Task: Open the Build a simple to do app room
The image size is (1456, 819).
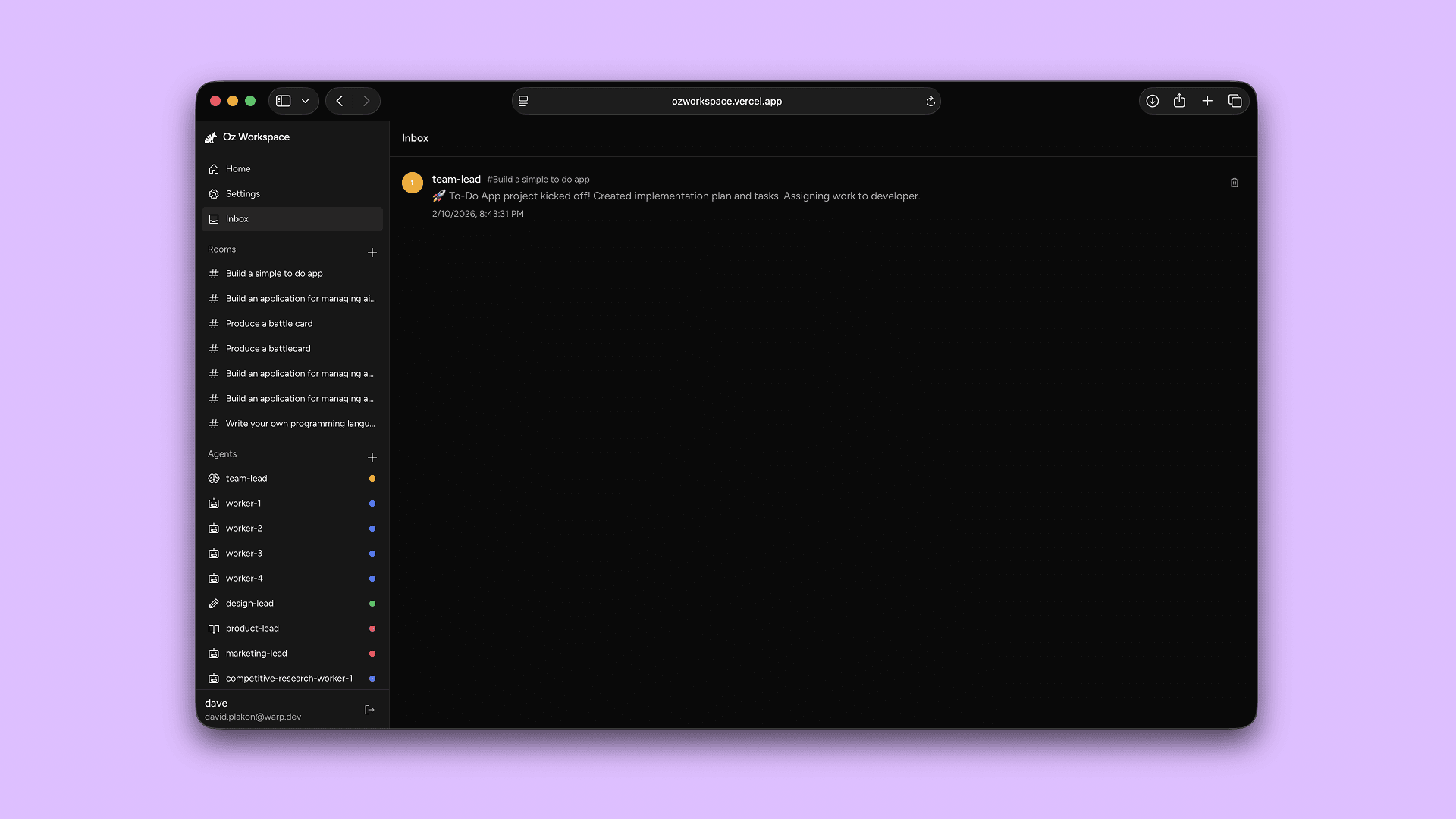Action: coord(274,274)
